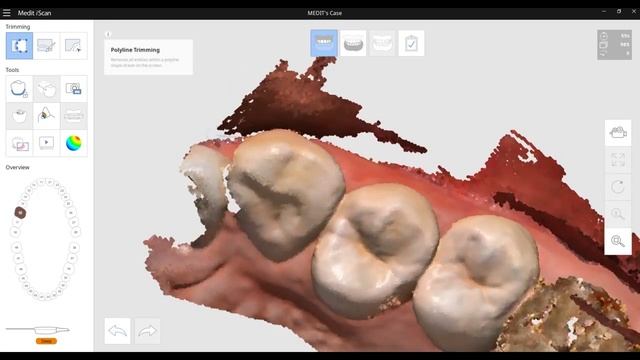Toggle the rainbow color-map sphere tool
This screenshot has width=640, height=360.
coord(73,143)
